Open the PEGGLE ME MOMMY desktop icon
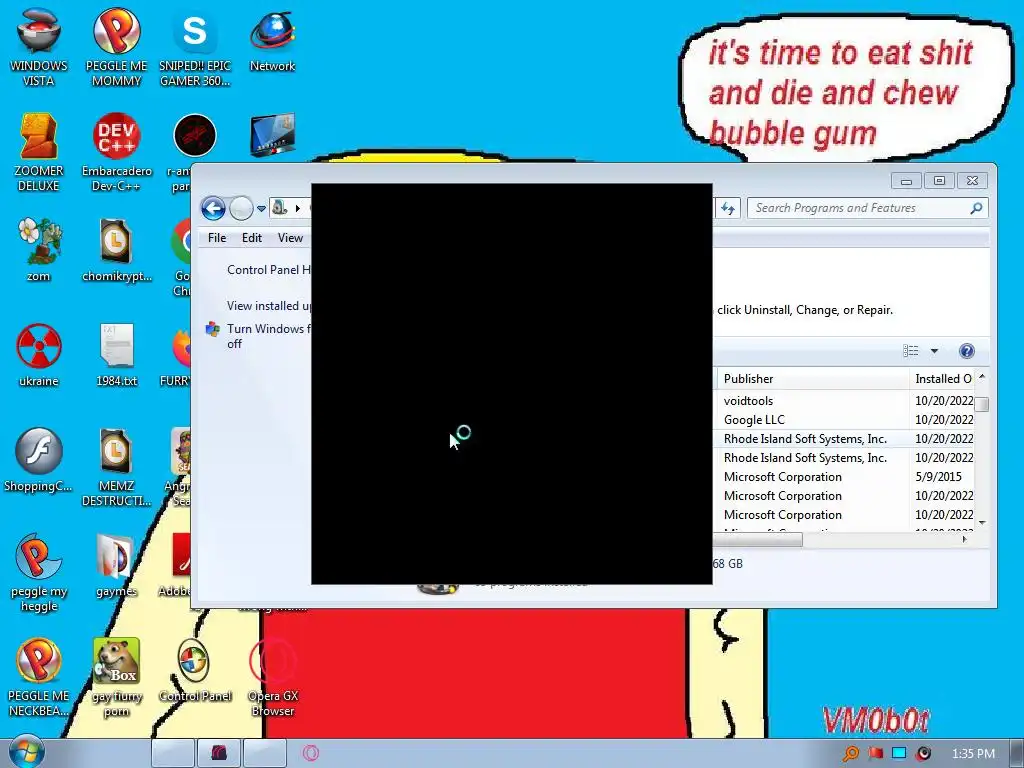The width and height of the screenshot is (1024, 768). point(116,46)
